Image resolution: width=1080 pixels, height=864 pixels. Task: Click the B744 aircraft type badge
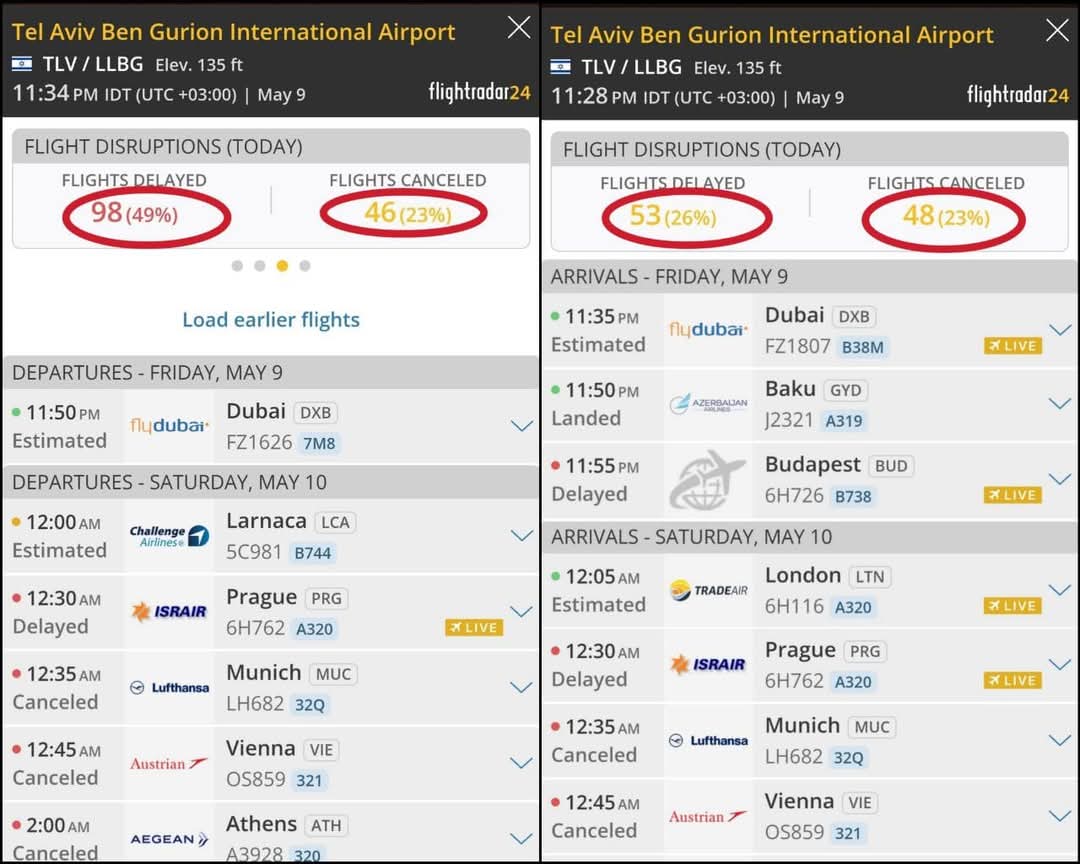312,553
